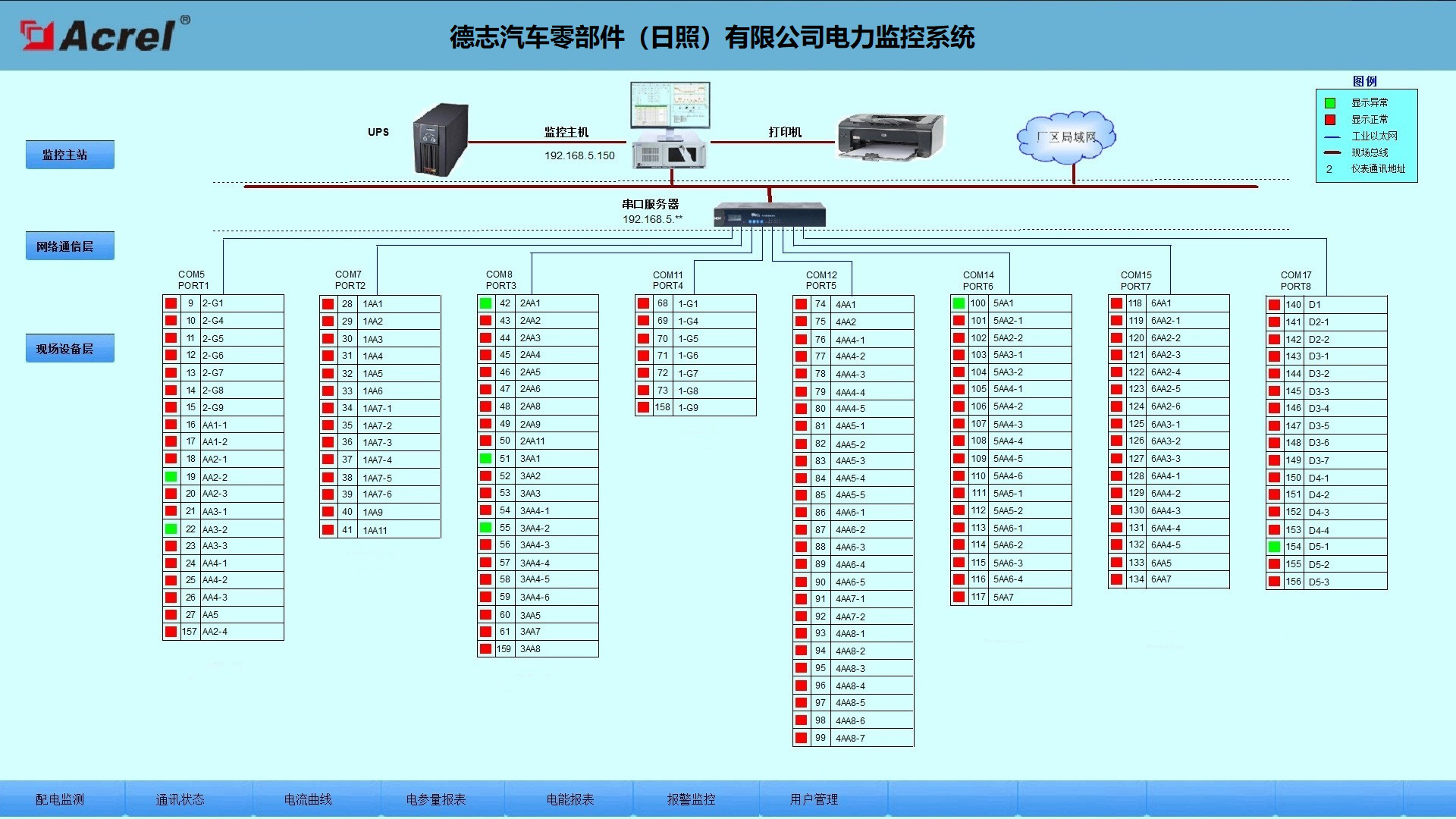Screen dimensions: 1456x819
Task: Click the COM12 PORT5 label
Action: tap(821, 281)
